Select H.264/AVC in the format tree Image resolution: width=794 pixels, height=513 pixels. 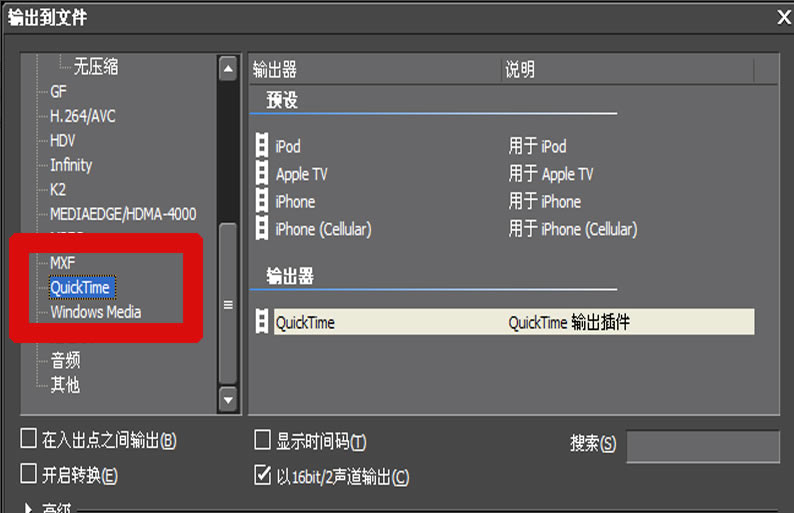coord(83,116)
